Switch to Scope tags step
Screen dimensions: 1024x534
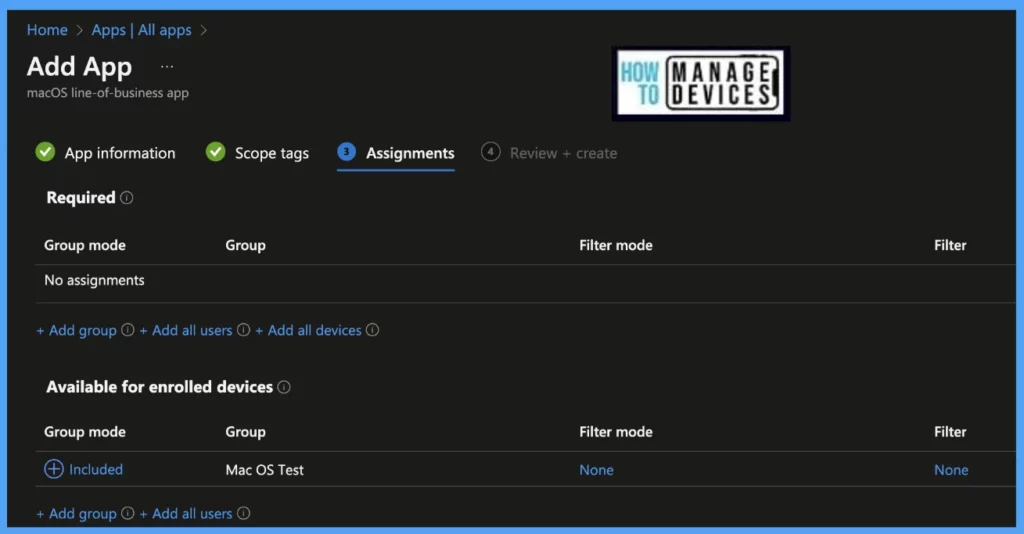click(272, 153)
